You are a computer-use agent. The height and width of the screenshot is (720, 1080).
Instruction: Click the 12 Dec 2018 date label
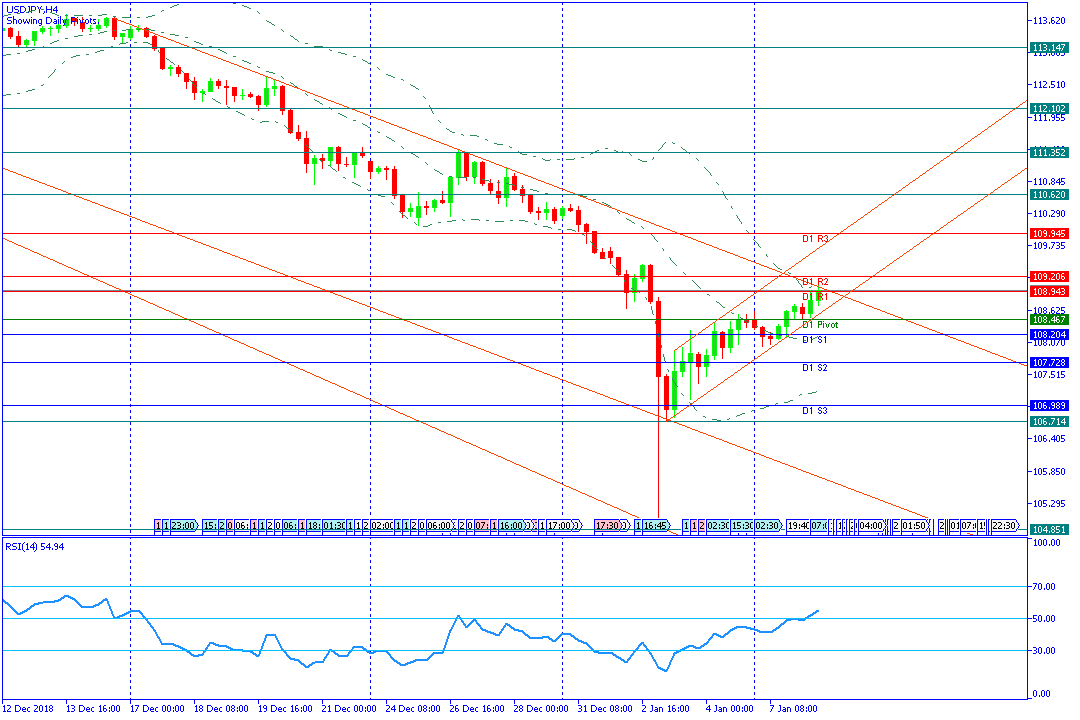(28, 709)
